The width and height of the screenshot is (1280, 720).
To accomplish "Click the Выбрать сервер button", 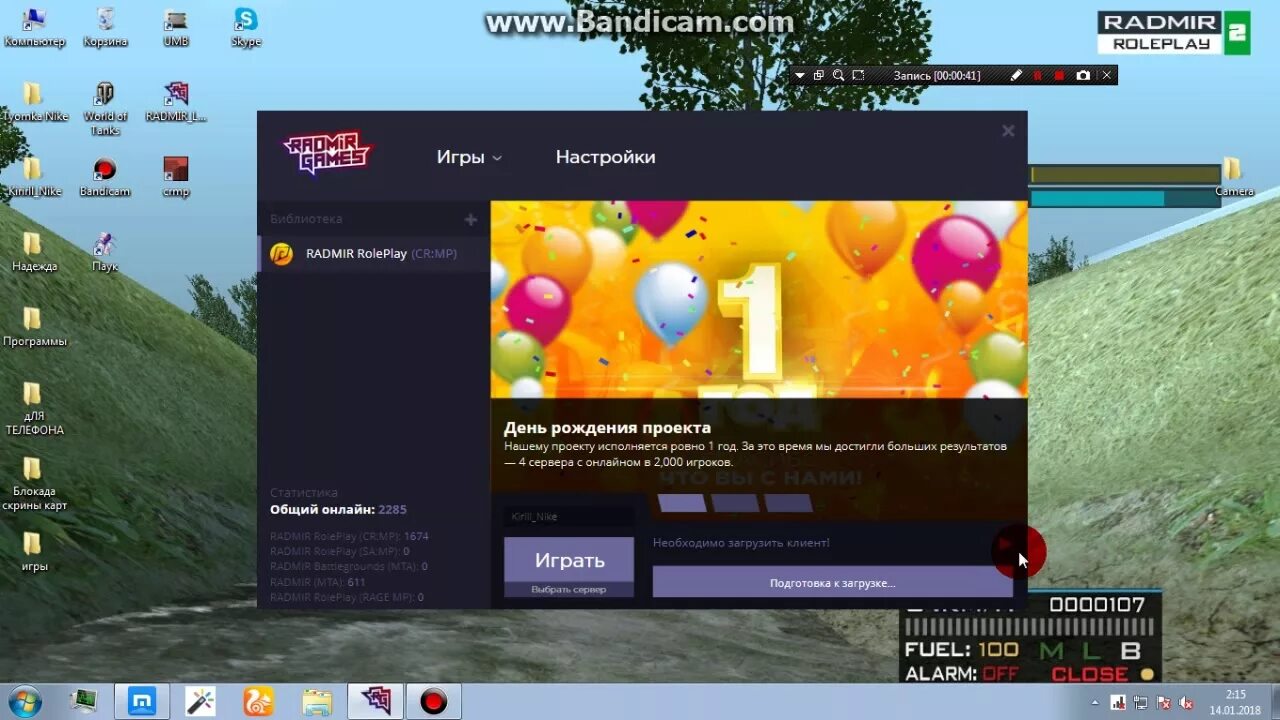I will (569, 589).
